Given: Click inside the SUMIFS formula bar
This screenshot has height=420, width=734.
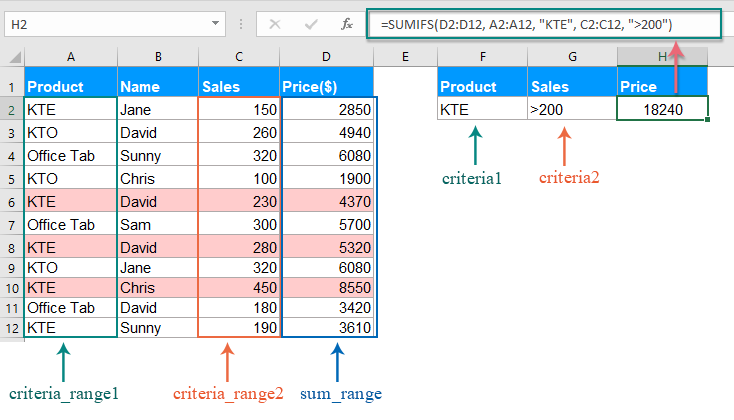Looking at the screenshot, I should click(543, 24).
